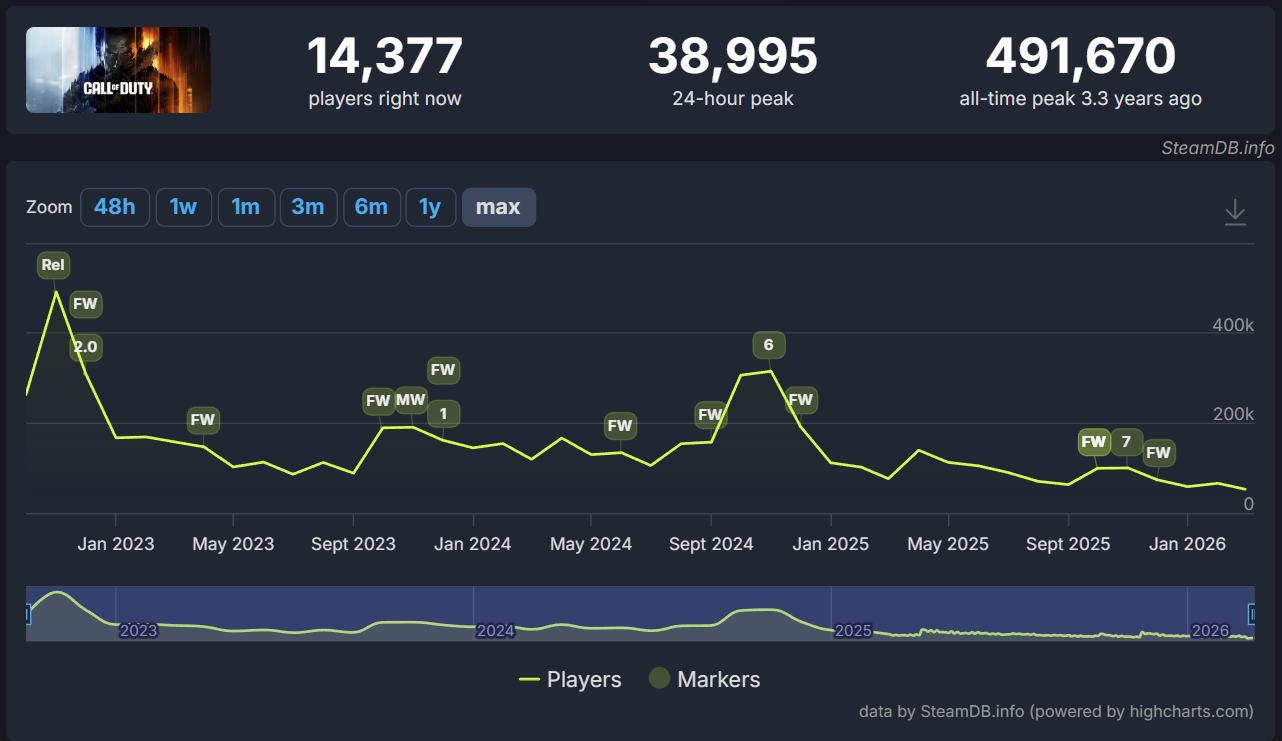Click the 'players right now' caption
The image size is (1282, 741).
pyautogui.click(x=385, y=98)
